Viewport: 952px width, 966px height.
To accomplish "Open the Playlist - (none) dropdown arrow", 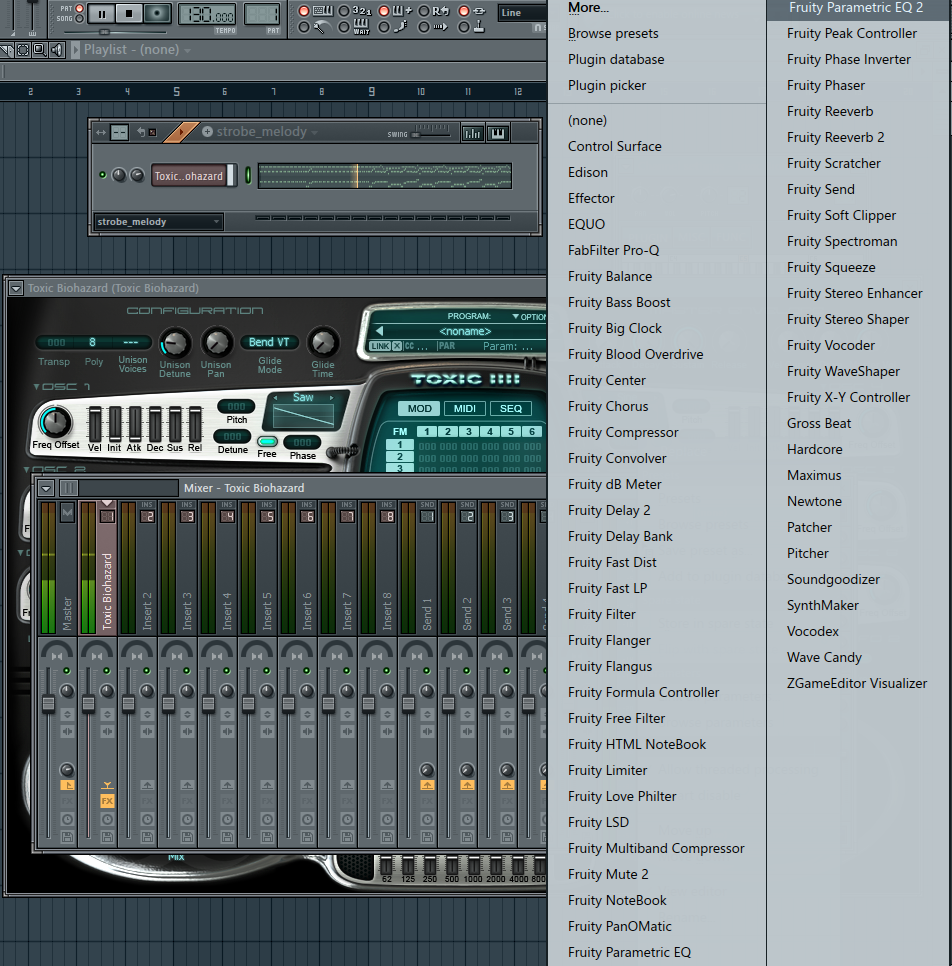I will 187,51.
